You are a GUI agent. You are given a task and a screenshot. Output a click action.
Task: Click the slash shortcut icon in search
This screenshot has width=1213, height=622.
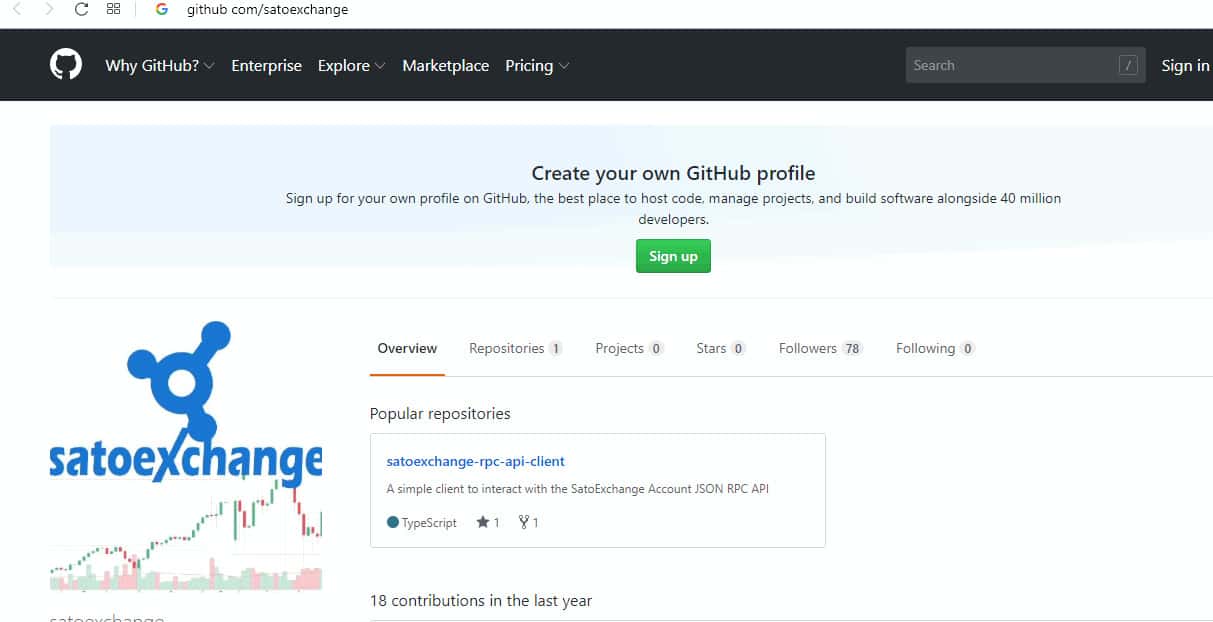pos(1128,66)
